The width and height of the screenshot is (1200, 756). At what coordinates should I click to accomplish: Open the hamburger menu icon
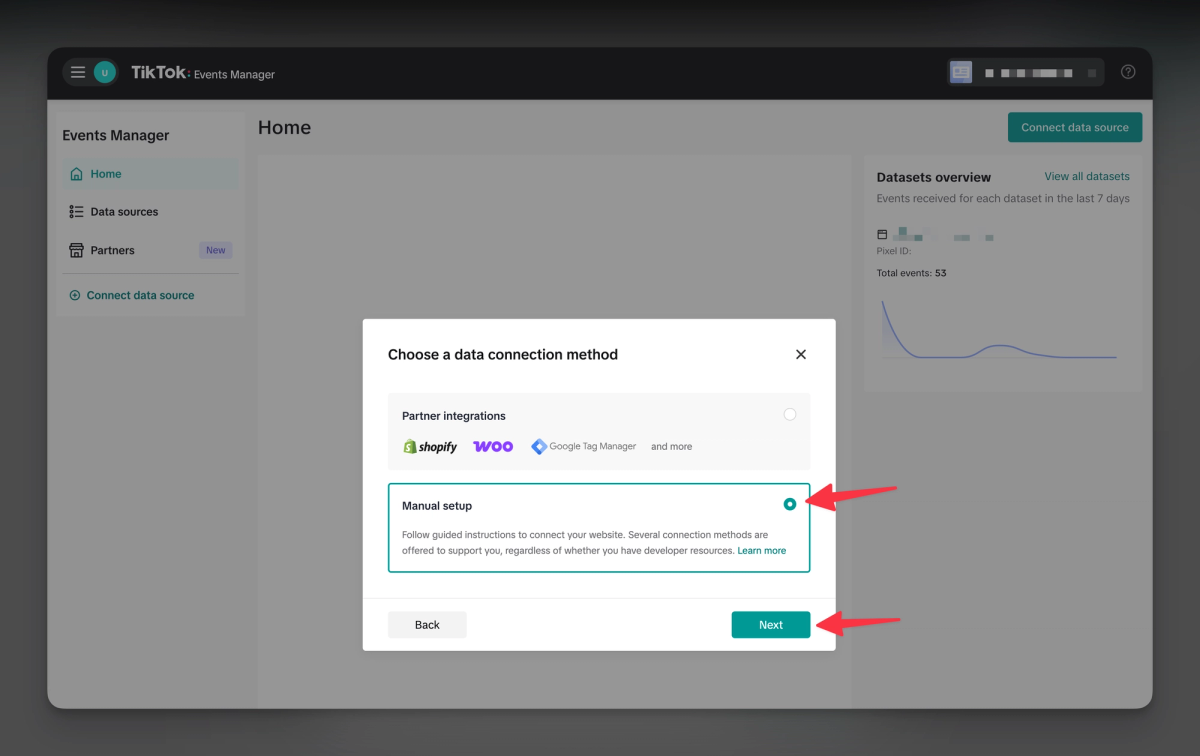click(78, 72)
